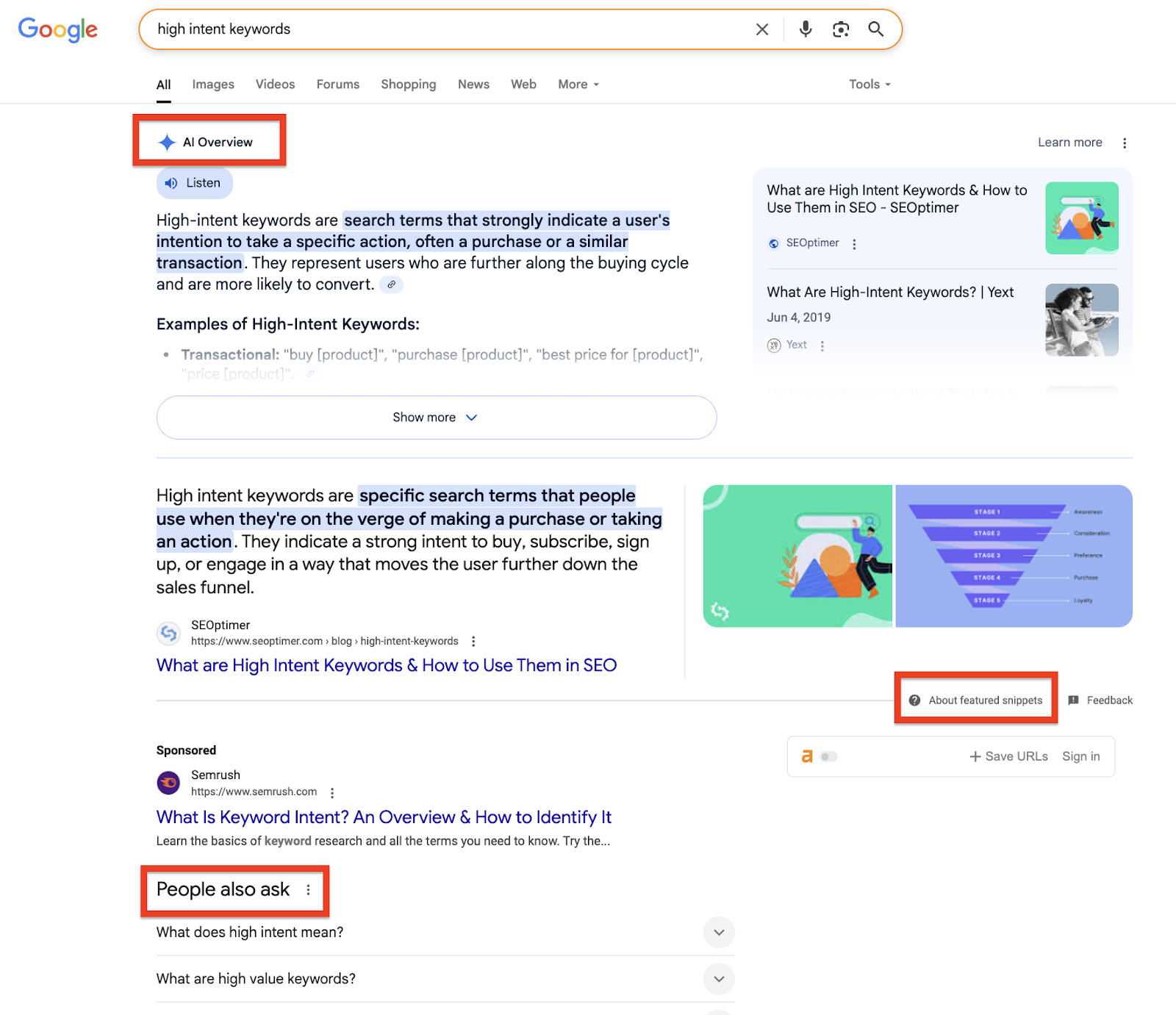Open the SEOptimer source card three-dot menu
The width and height of the screenshot is (1176, 1015).
(x=854, y=244)
